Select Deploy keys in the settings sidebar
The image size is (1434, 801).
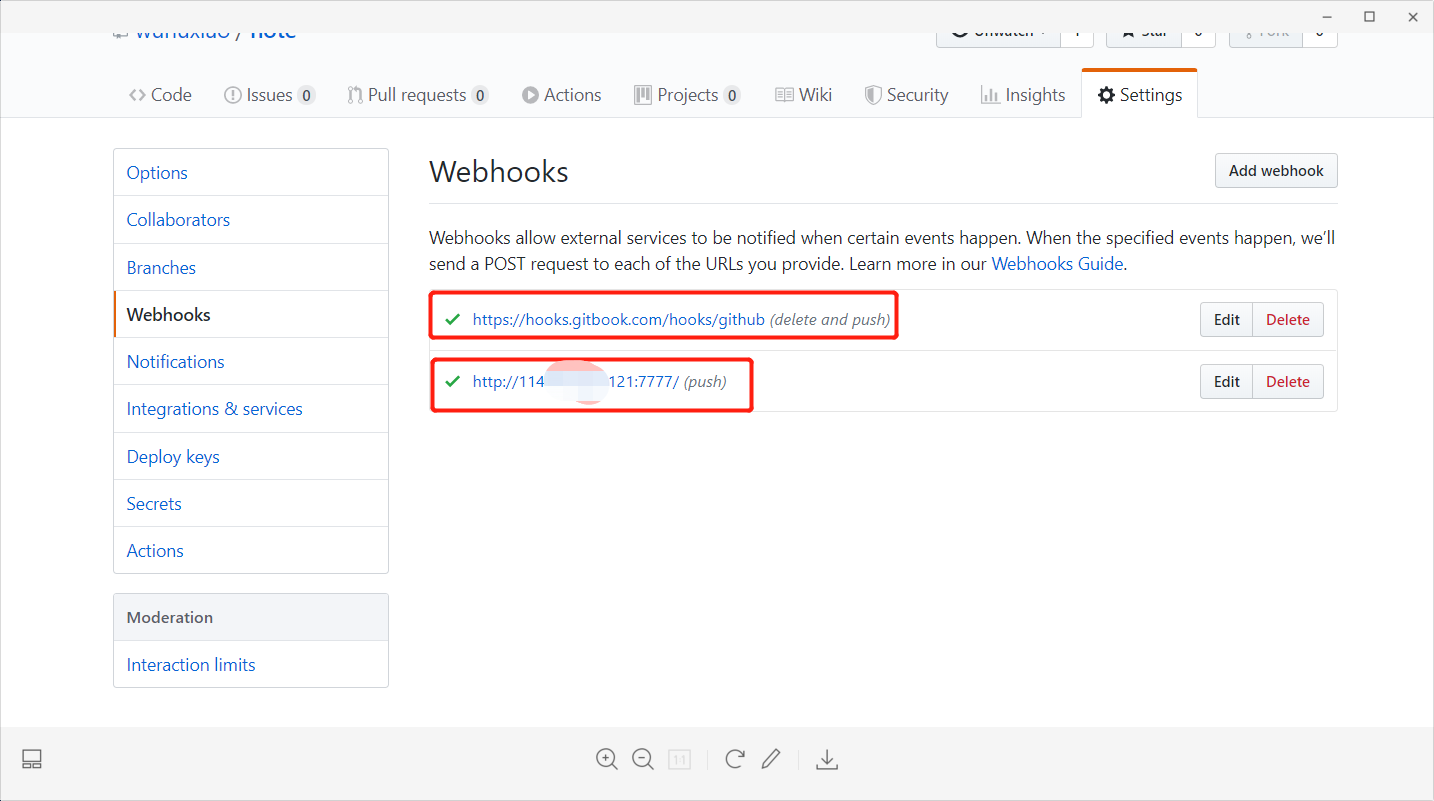tap(173, 456)
